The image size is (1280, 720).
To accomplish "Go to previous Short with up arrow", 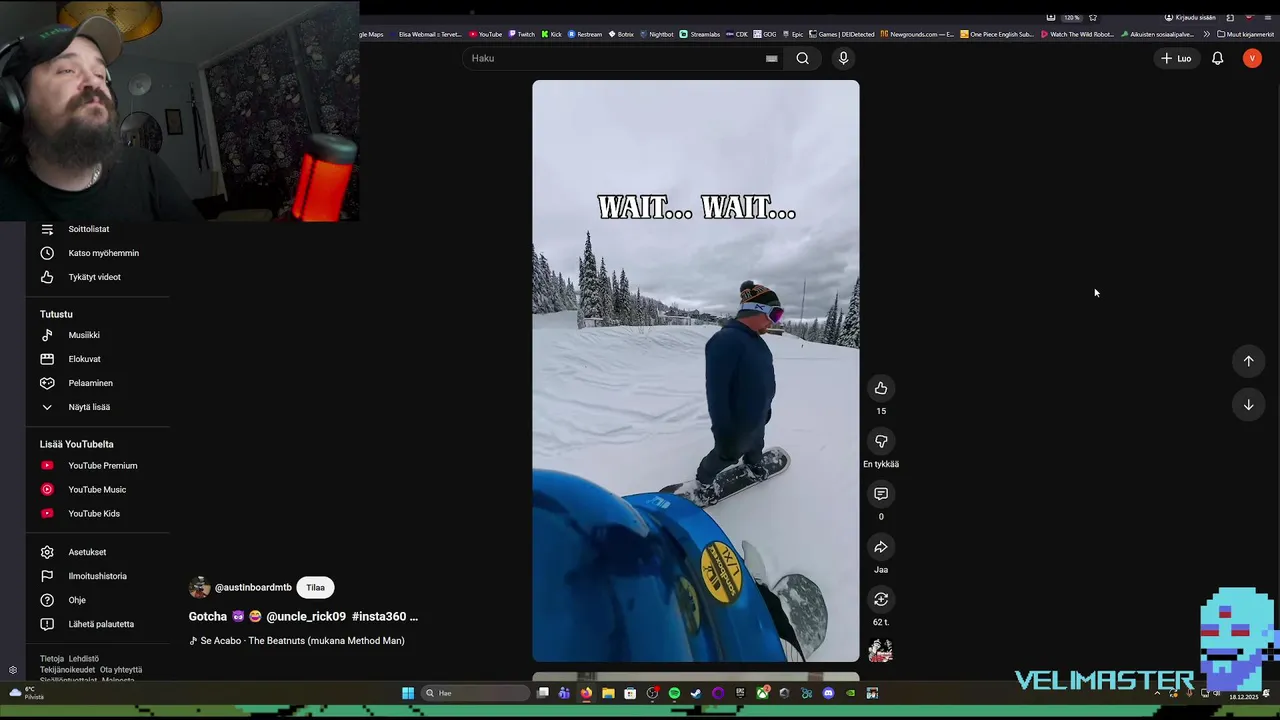I will tap(1248, 361).
